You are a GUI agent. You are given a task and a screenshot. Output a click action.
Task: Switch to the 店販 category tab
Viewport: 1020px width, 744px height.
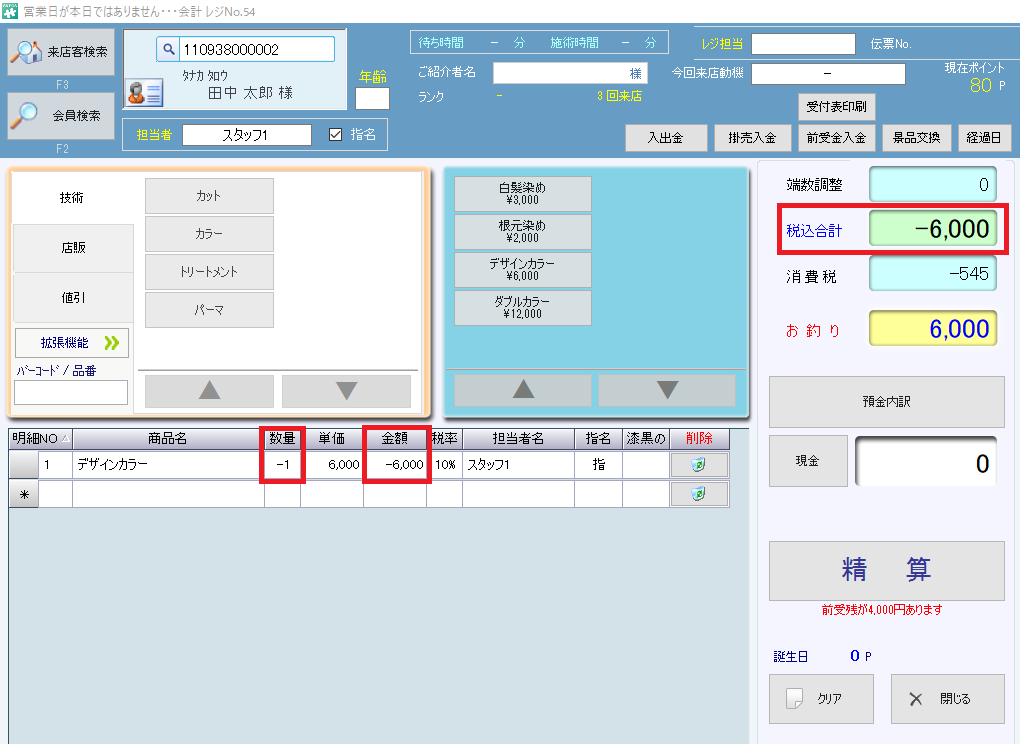(72, 248)
